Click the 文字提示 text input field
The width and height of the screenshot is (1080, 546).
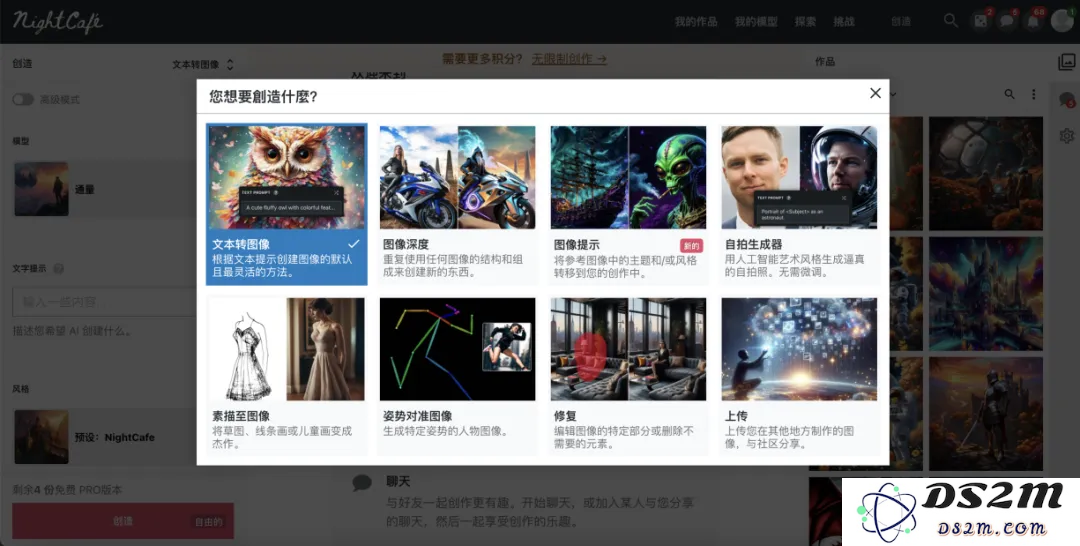[105, 302]
